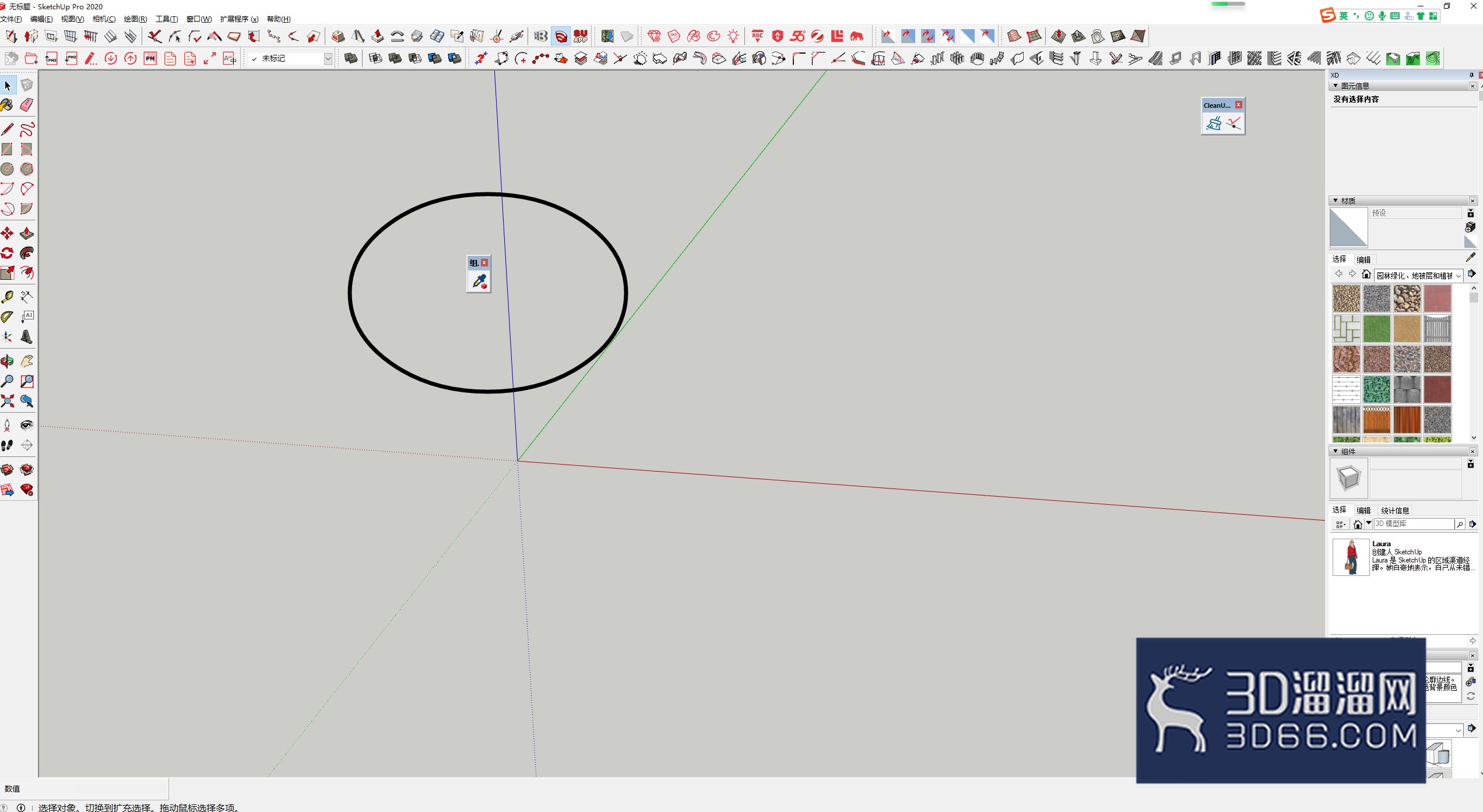Open components navigation dropdown arrow beside home
Screen dimensions: 1483x812
(1369, 523)
